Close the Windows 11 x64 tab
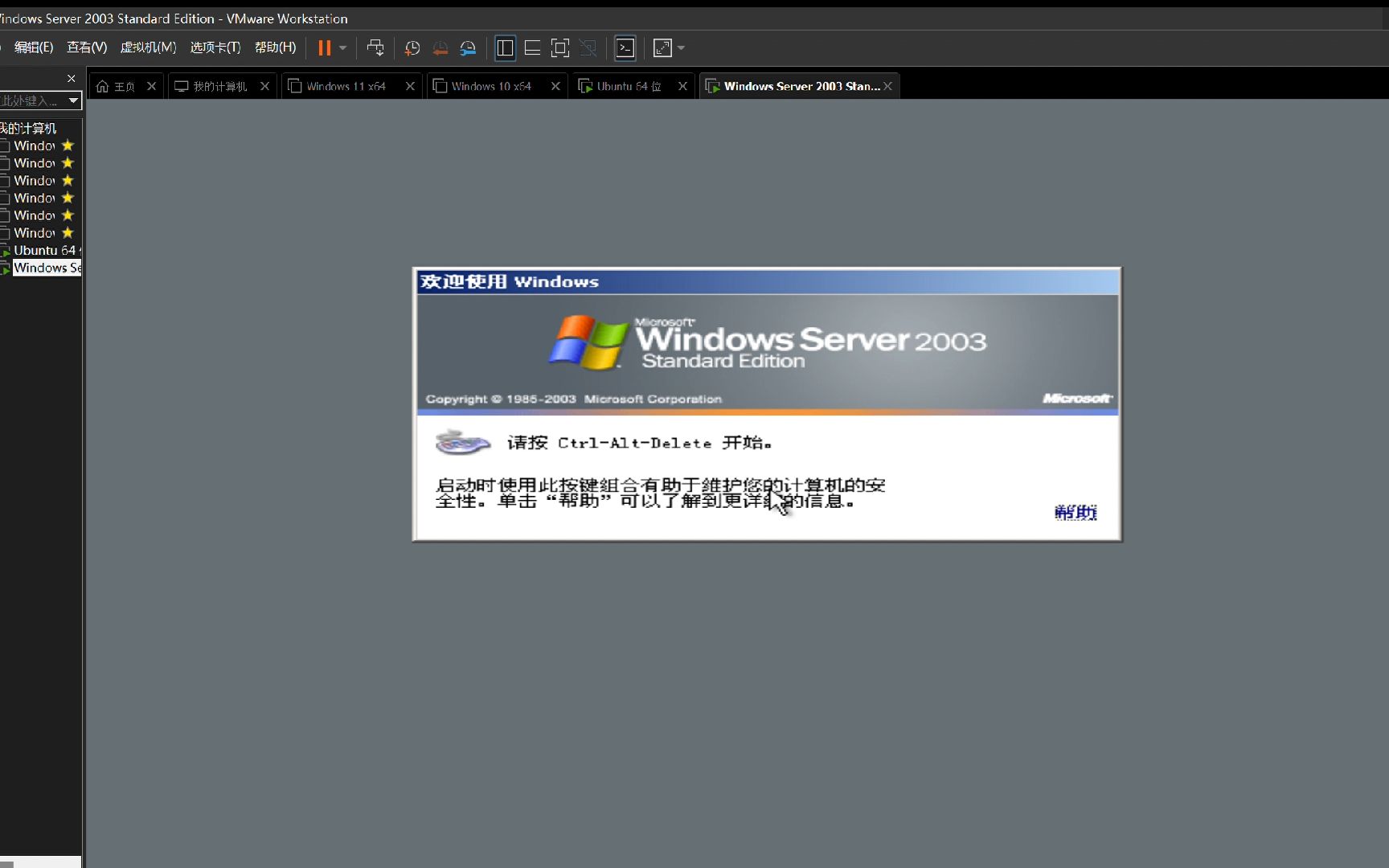Viewport: 1389px width, 868px height. click(x=410, y=86)
